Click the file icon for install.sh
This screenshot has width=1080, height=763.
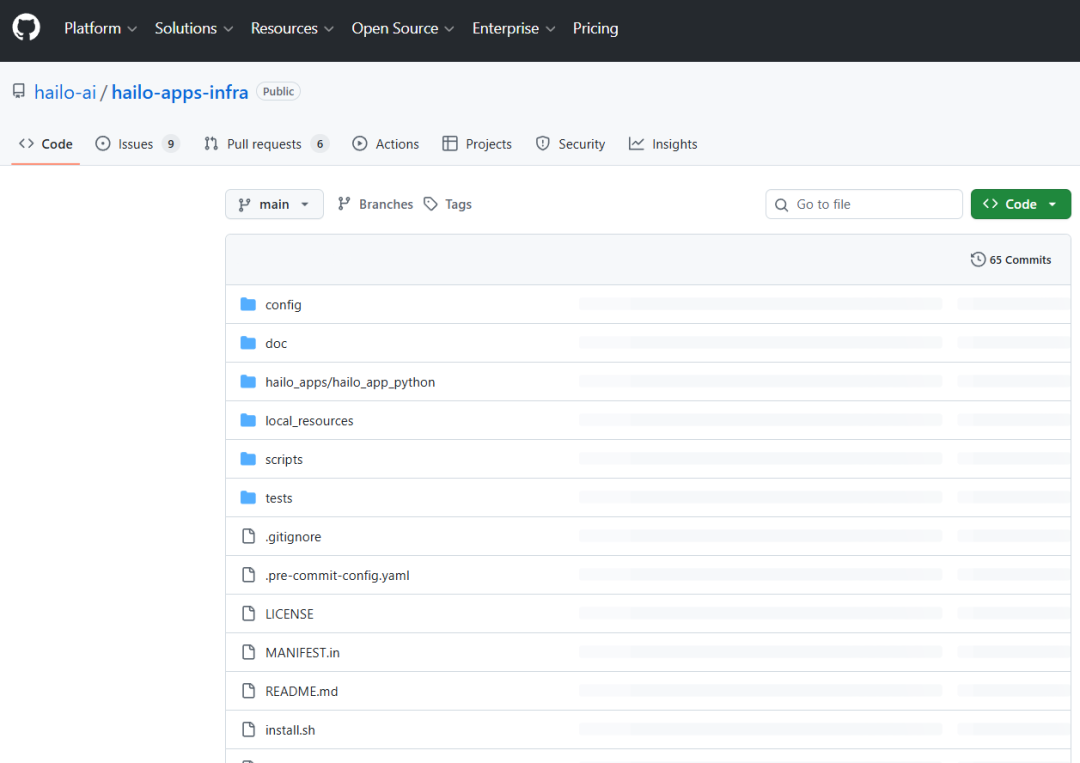248,729
